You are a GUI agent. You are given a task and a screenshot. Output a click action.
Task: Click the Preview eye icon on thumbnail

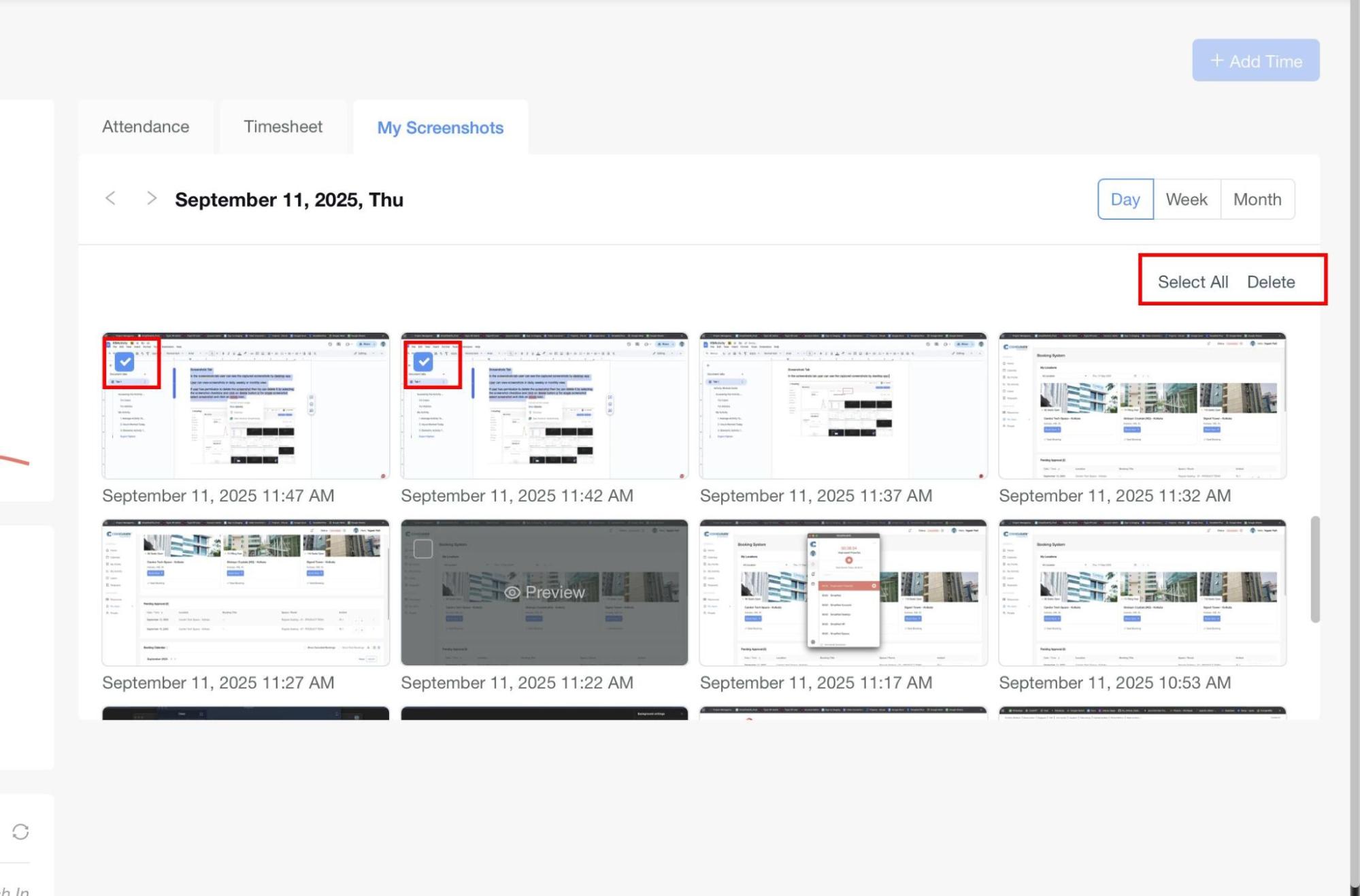click(x=512, y=593)
